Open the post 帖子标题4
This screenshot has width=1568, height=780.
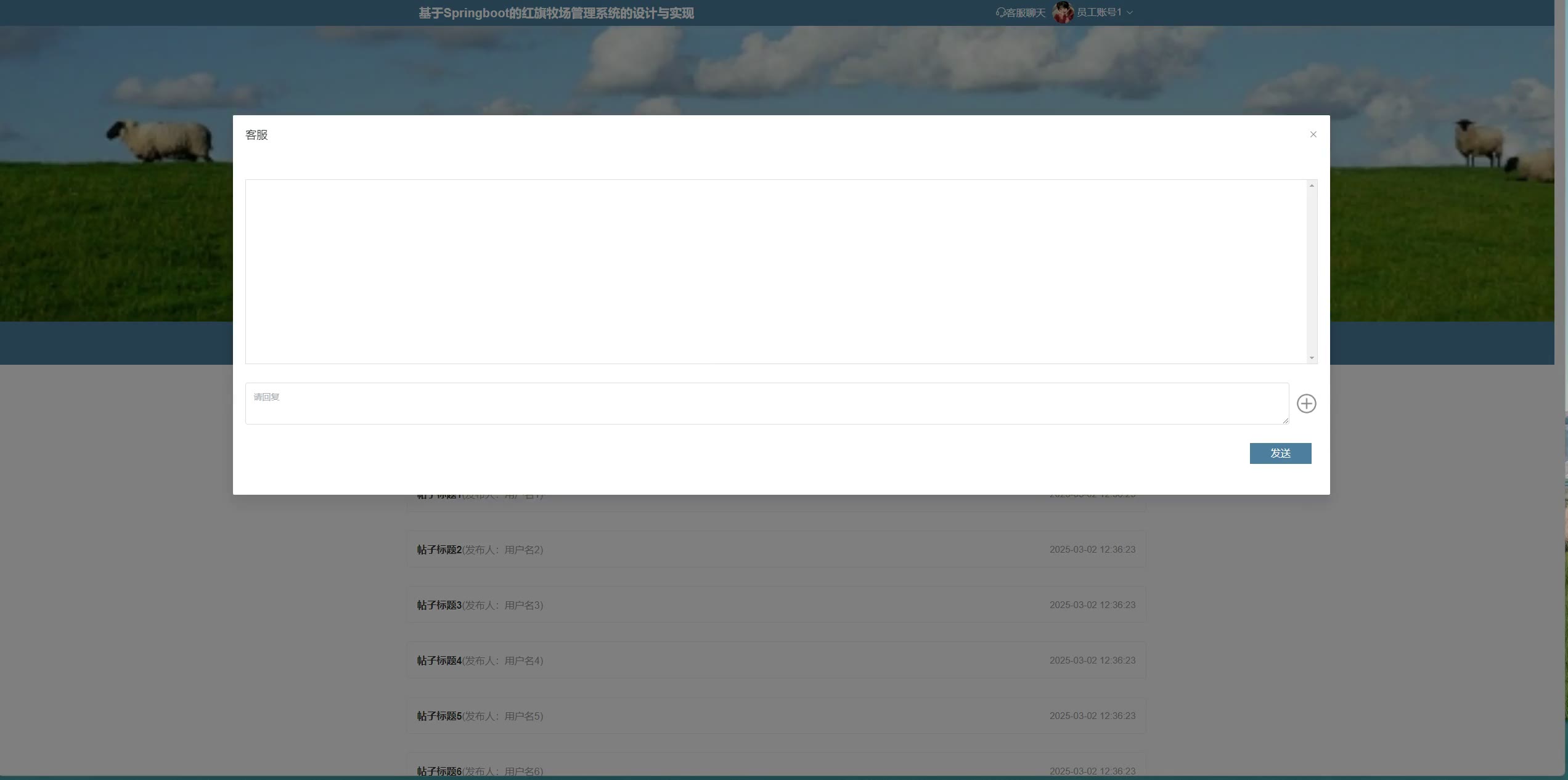click(x=439, y=660)
